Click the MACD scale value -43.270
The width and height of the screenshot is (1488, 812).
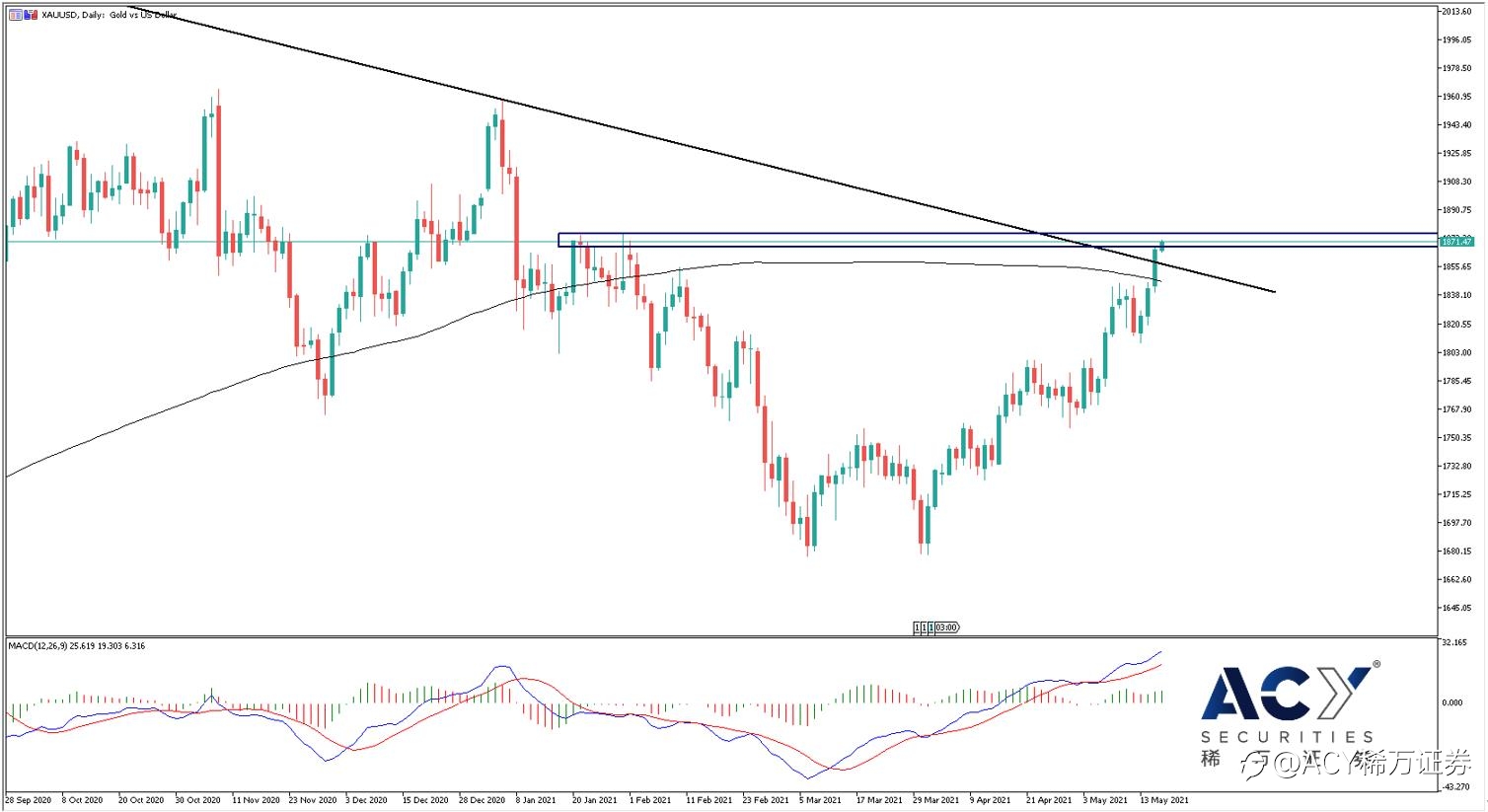[1454, 785]
